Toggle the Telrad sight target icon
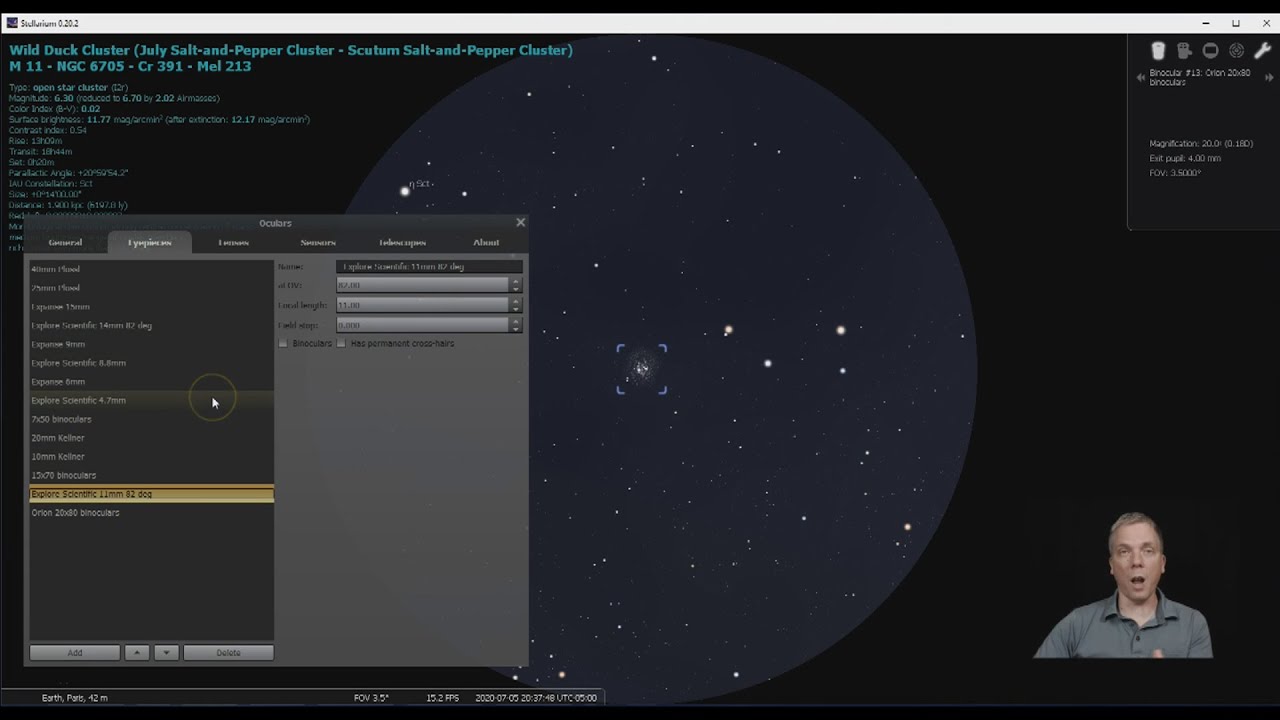This screenshot has width=1280, height=720. (1236, 51)
